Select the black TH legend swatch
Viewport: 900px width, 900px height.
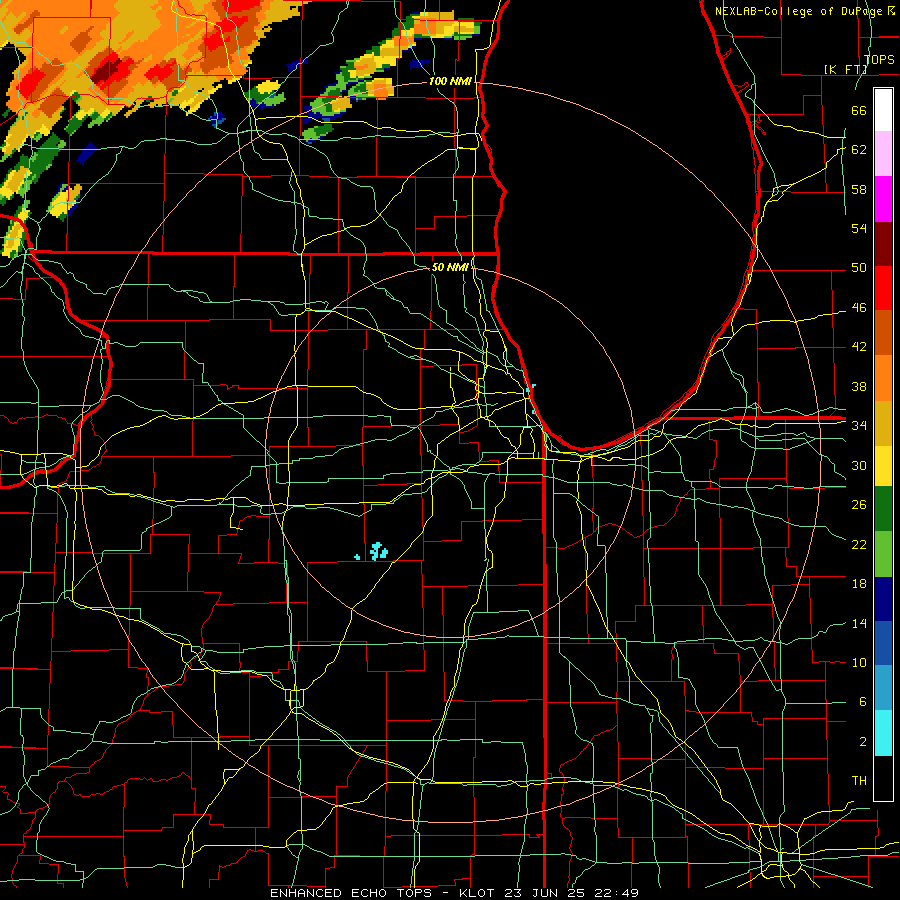pyautogui.click(x=883, y=778)
